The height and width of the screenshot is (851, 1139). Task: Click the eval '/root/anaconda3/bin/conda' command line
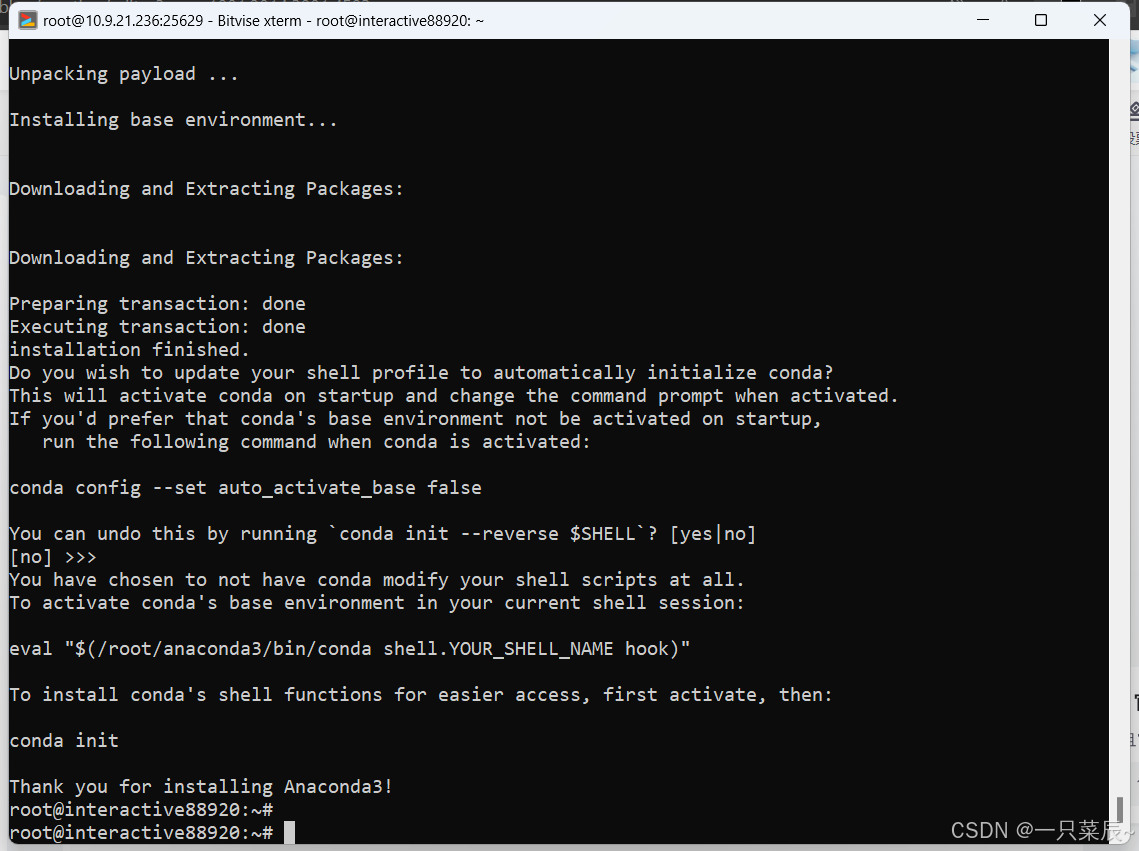pyautogui.click(x=349, y=648)
